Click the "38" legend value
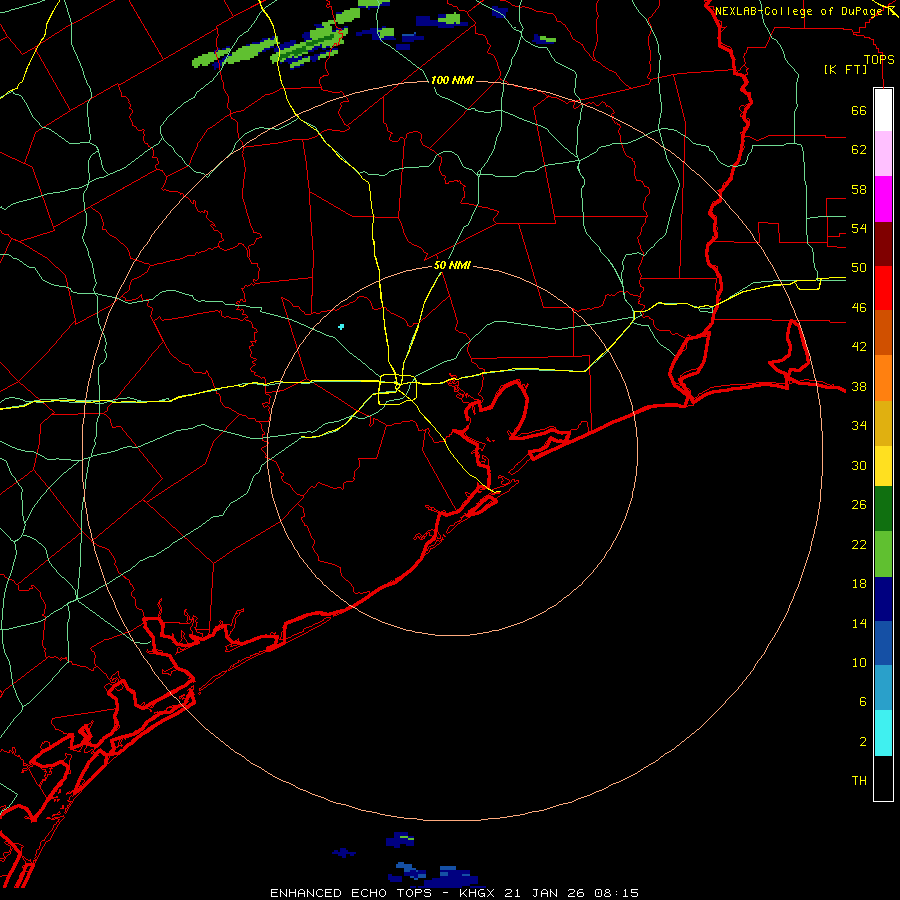The image size is (900, 900). click(x=859, y=387)
